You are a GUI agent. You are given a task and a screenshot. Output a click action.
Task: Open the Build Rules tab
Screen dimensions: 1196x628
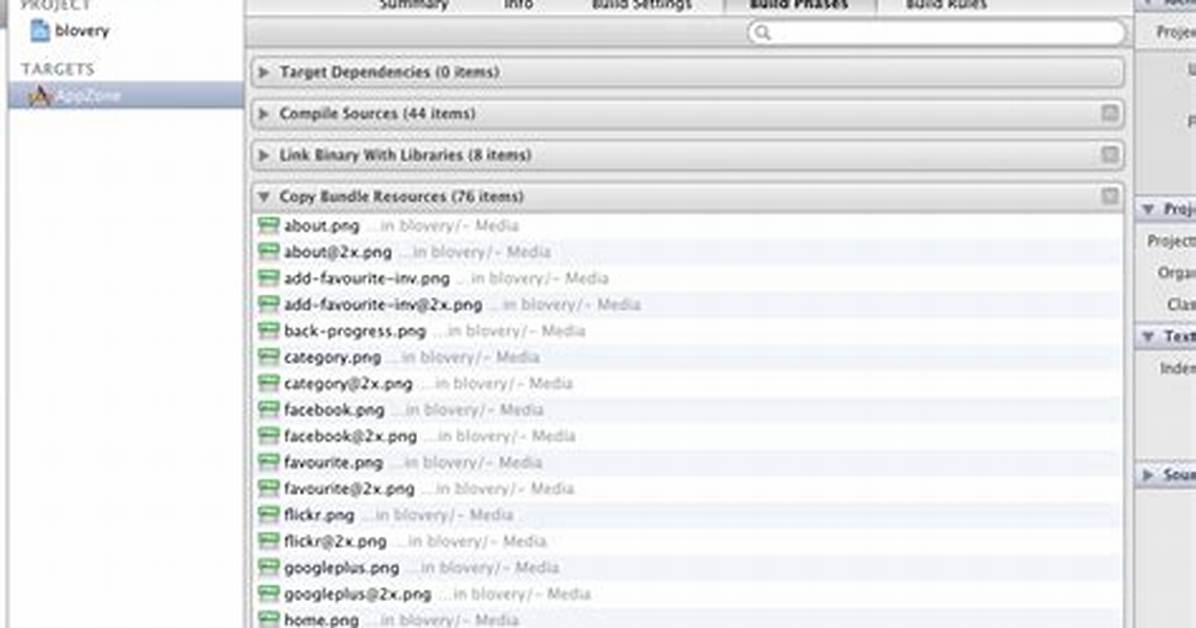tap(947, 5)
